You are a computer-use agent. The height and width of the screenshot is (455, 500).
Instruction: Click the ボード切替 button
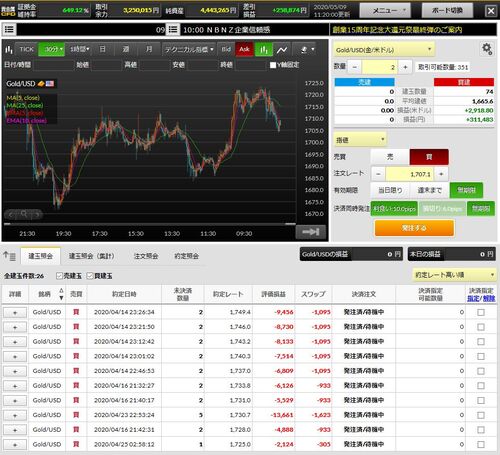[447, 11]
